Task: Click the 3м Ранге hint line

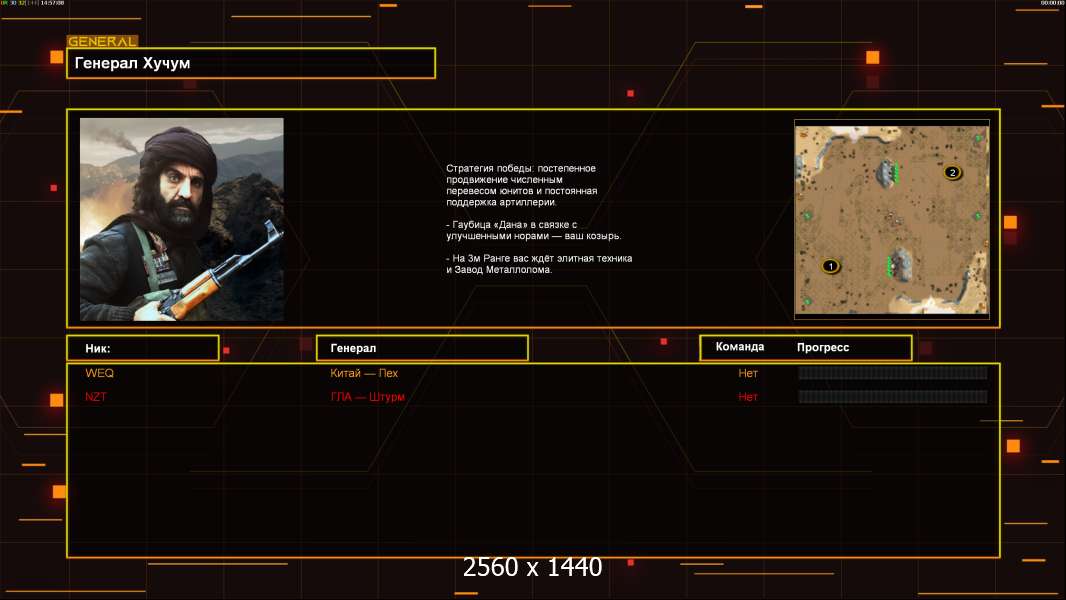Action: (x=539, y=264)
